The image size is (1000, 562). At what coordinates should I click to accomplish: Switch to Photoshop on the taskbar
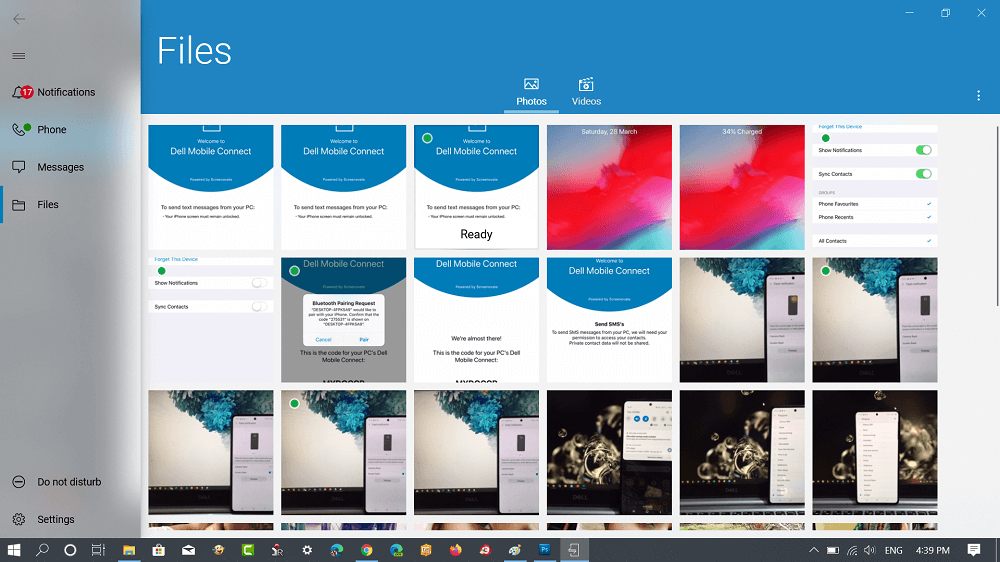[544, 550]
